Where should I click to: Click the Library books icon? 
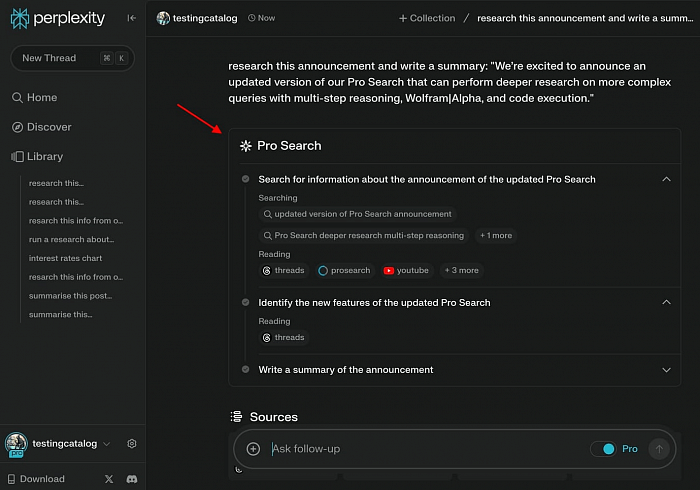click(17, 157)
